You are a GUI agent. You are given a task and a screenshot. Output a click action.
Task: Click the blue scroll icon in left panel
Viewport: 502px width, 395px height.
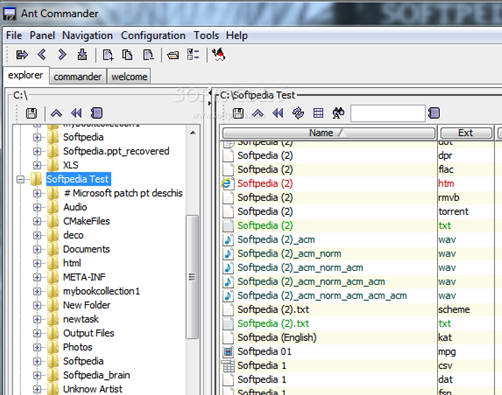click(97, 113)
